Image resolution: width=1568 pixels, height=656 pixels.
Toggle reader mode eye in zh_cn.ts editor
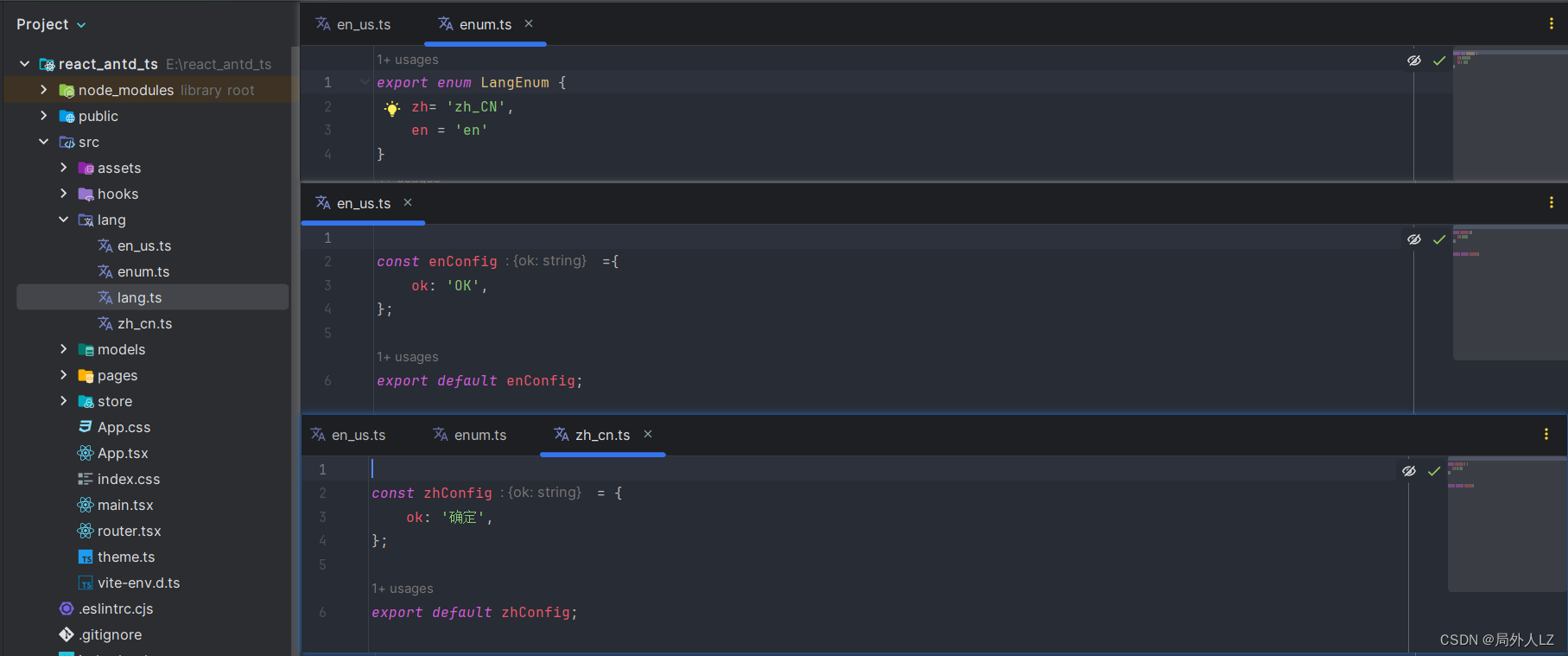click(1409, 471)
